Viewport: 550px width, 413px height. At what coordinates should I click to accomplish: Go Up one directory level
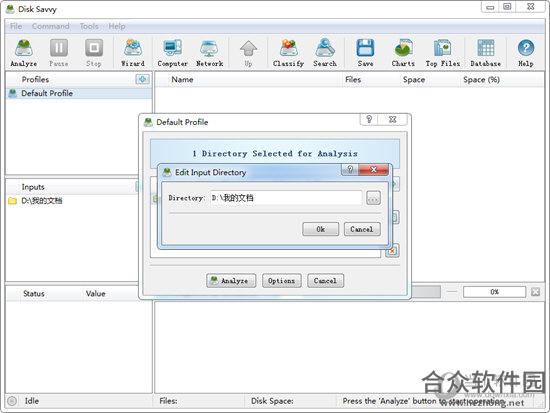(248, 53)
